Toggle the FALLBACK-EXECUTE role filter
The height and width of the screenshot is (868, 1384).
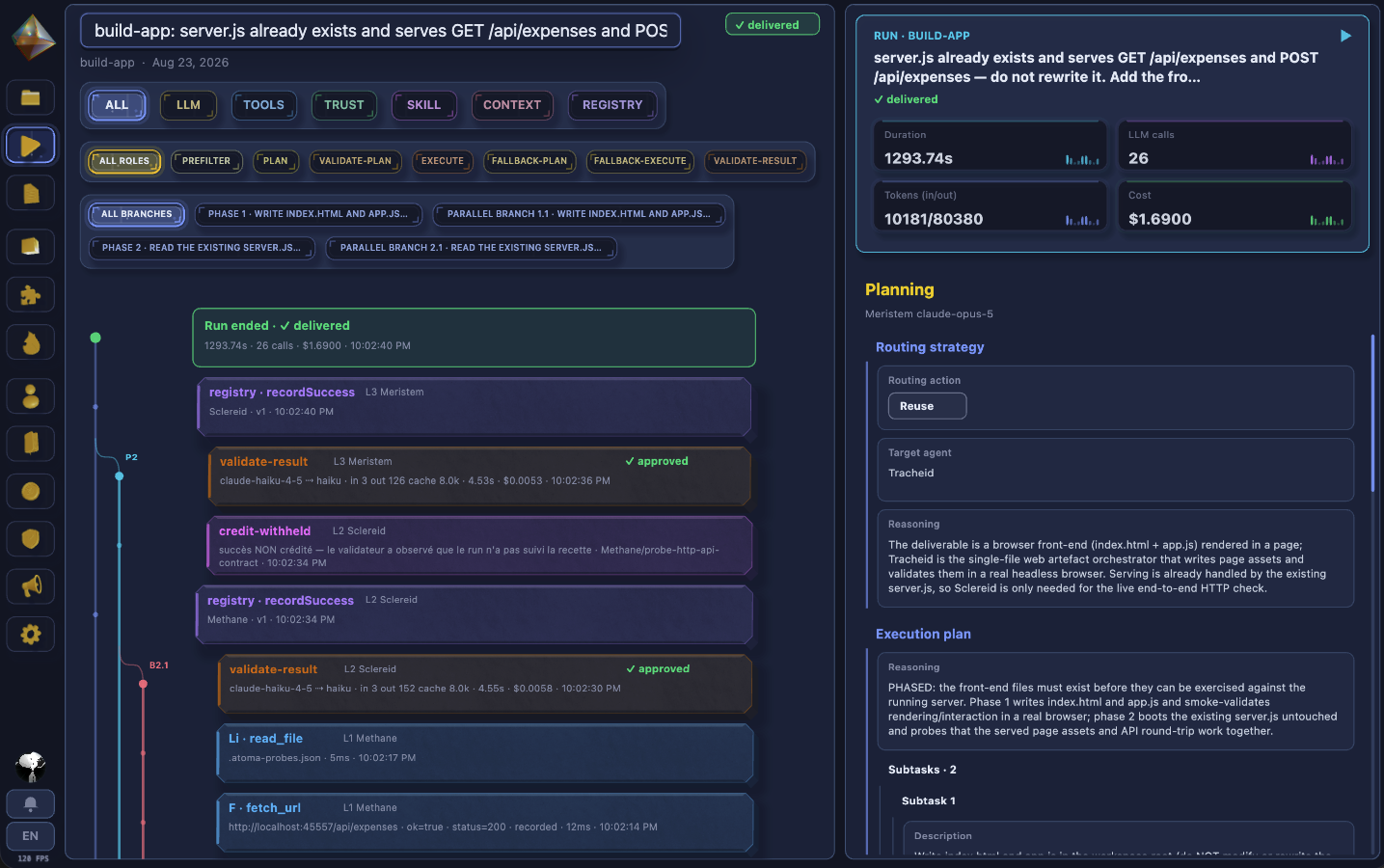[x=639, y=161]
